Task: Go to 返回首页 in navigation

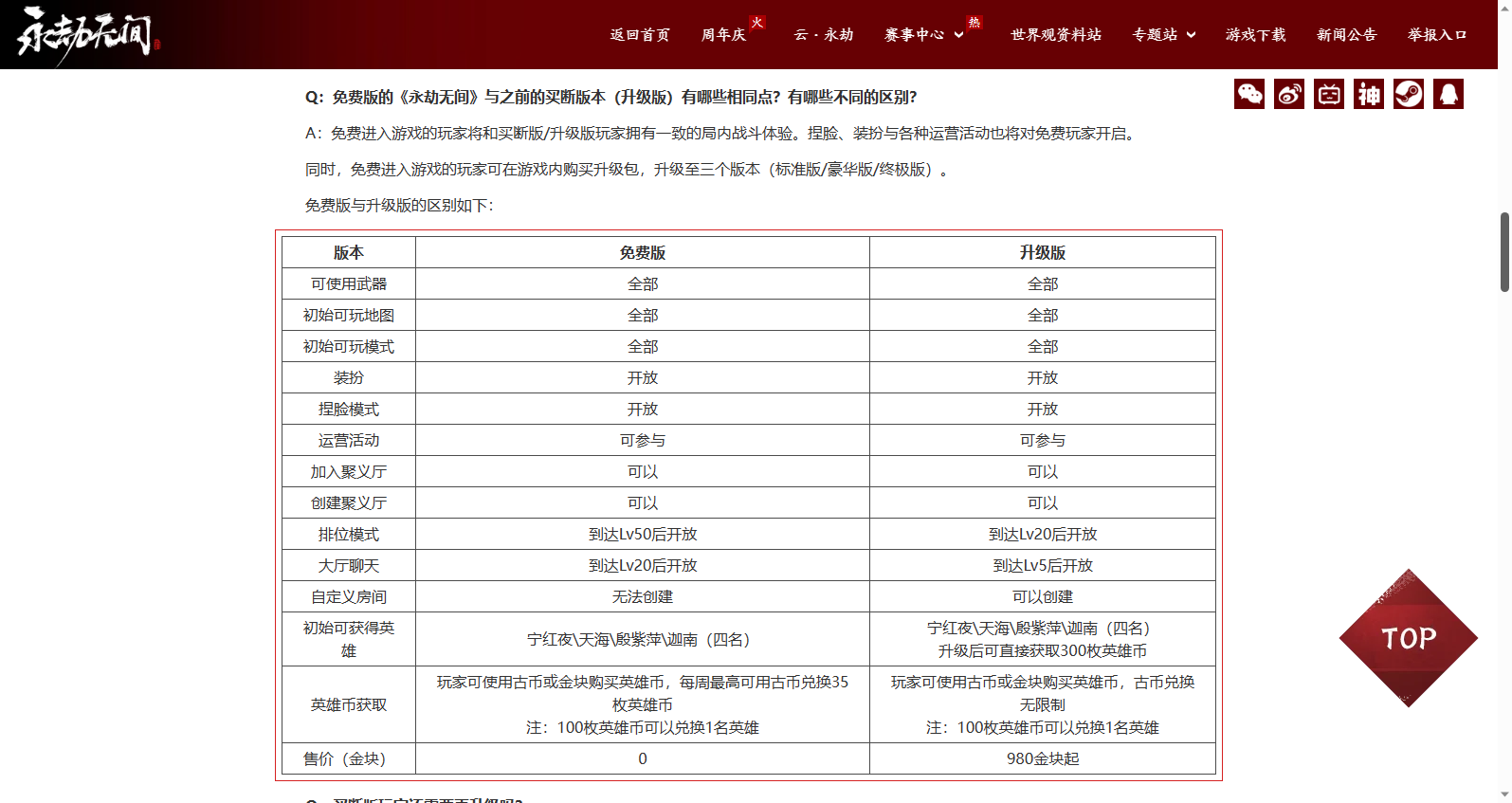Action: click(640, 35)
